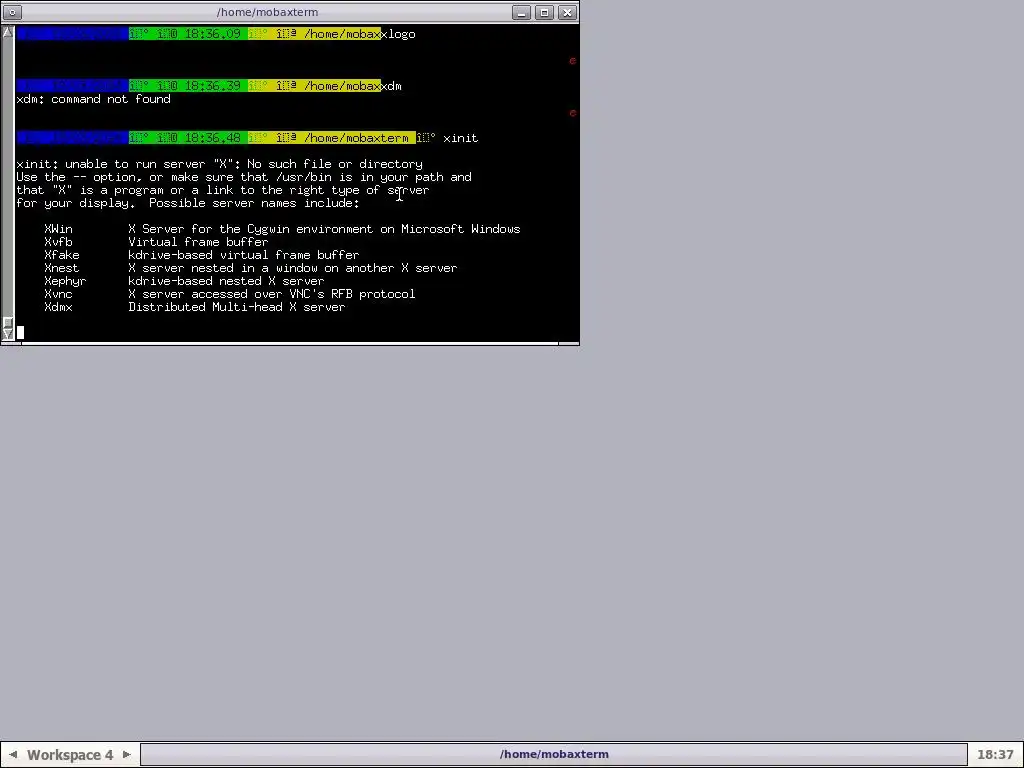
Task: Select the /home/mobaxterm taskbar window entry
Action: point(554,754)
